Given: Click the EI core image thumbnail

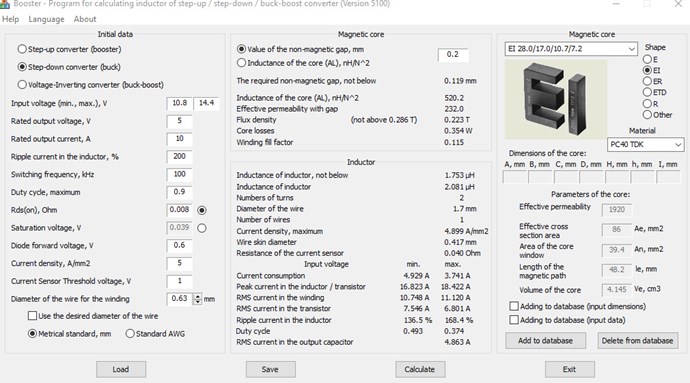Looking at the screenshot, I should pyautogui.click(x=556, y=99).
